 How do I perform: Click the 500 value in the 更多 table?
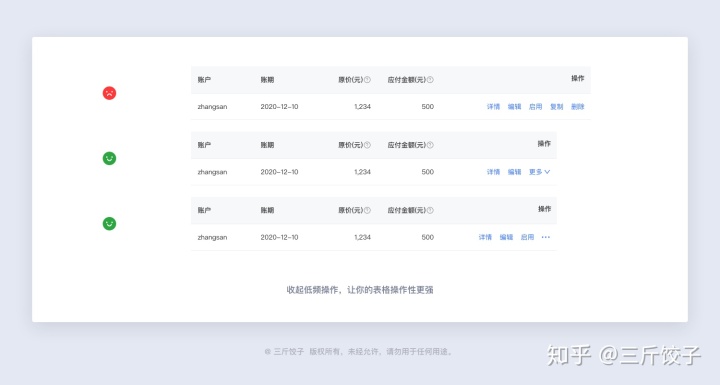pos(428,172)
